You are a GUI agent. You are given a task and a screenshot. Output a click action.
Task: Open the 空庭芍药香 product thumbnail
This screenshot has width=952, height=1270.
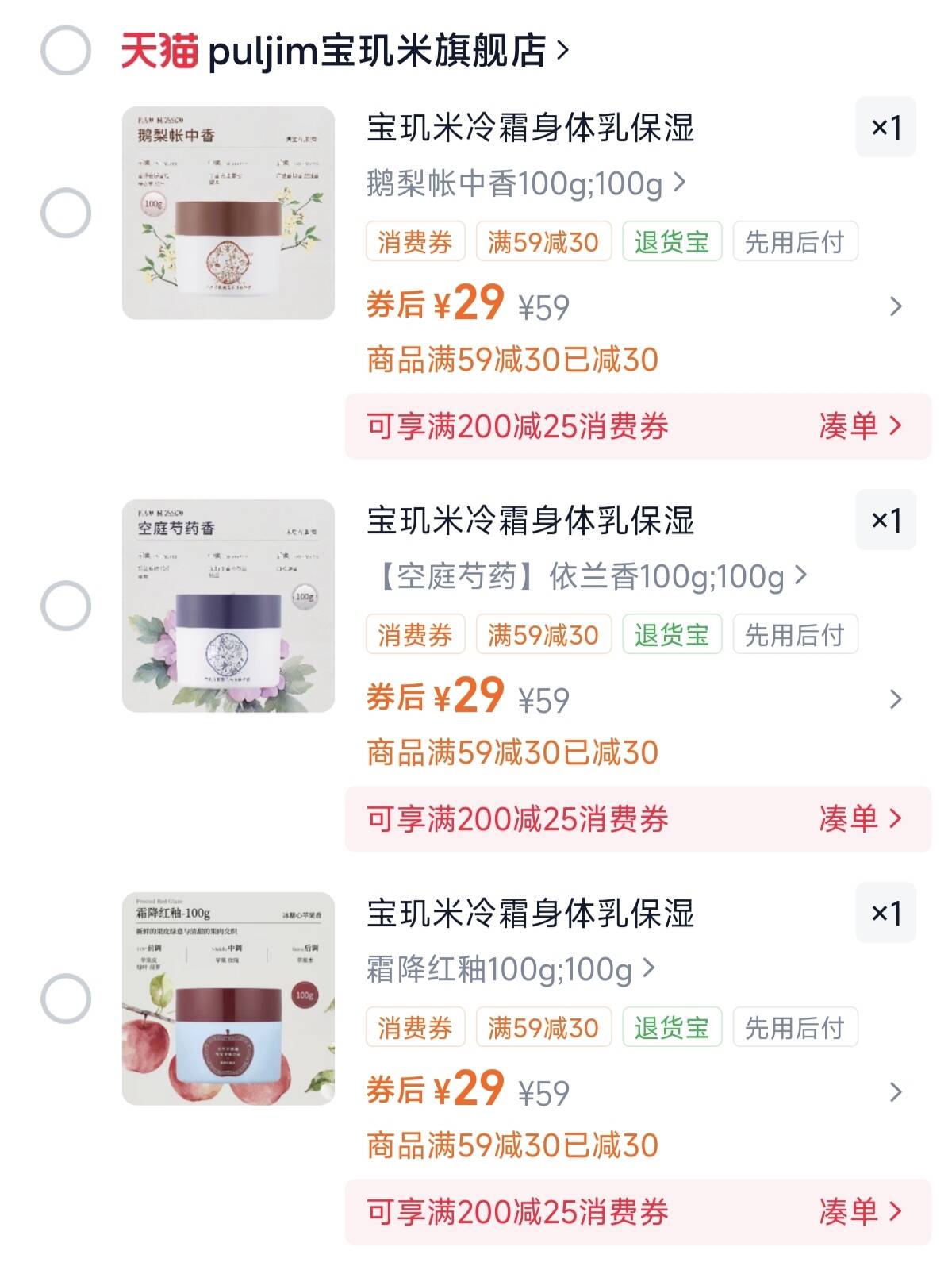[x=228, y=606]
